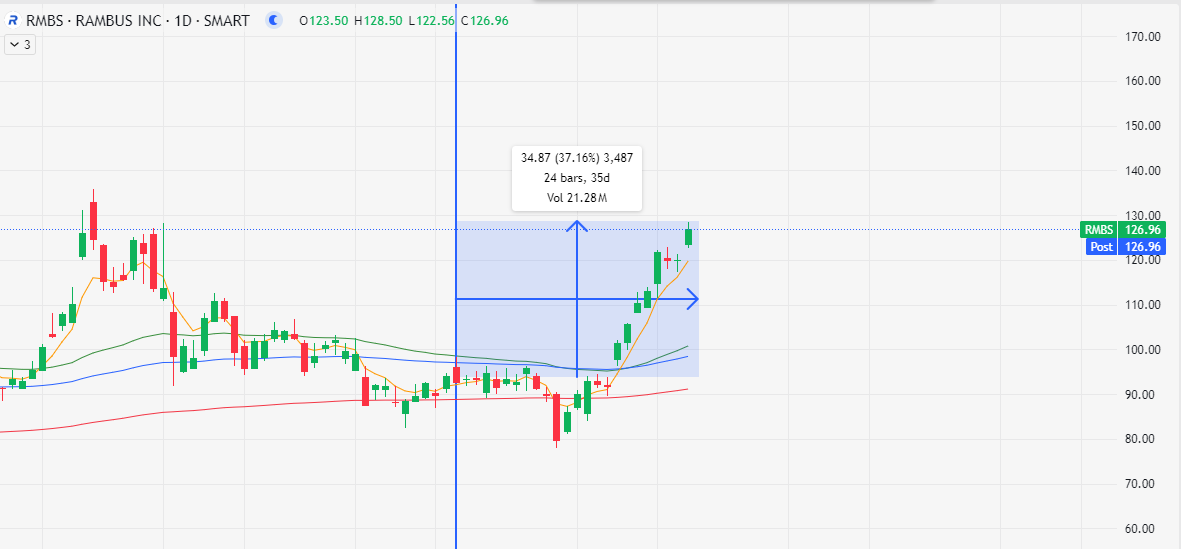Click the post-market moon session icon
Viewport: 1181px width, 549px height.
(275, 21)
